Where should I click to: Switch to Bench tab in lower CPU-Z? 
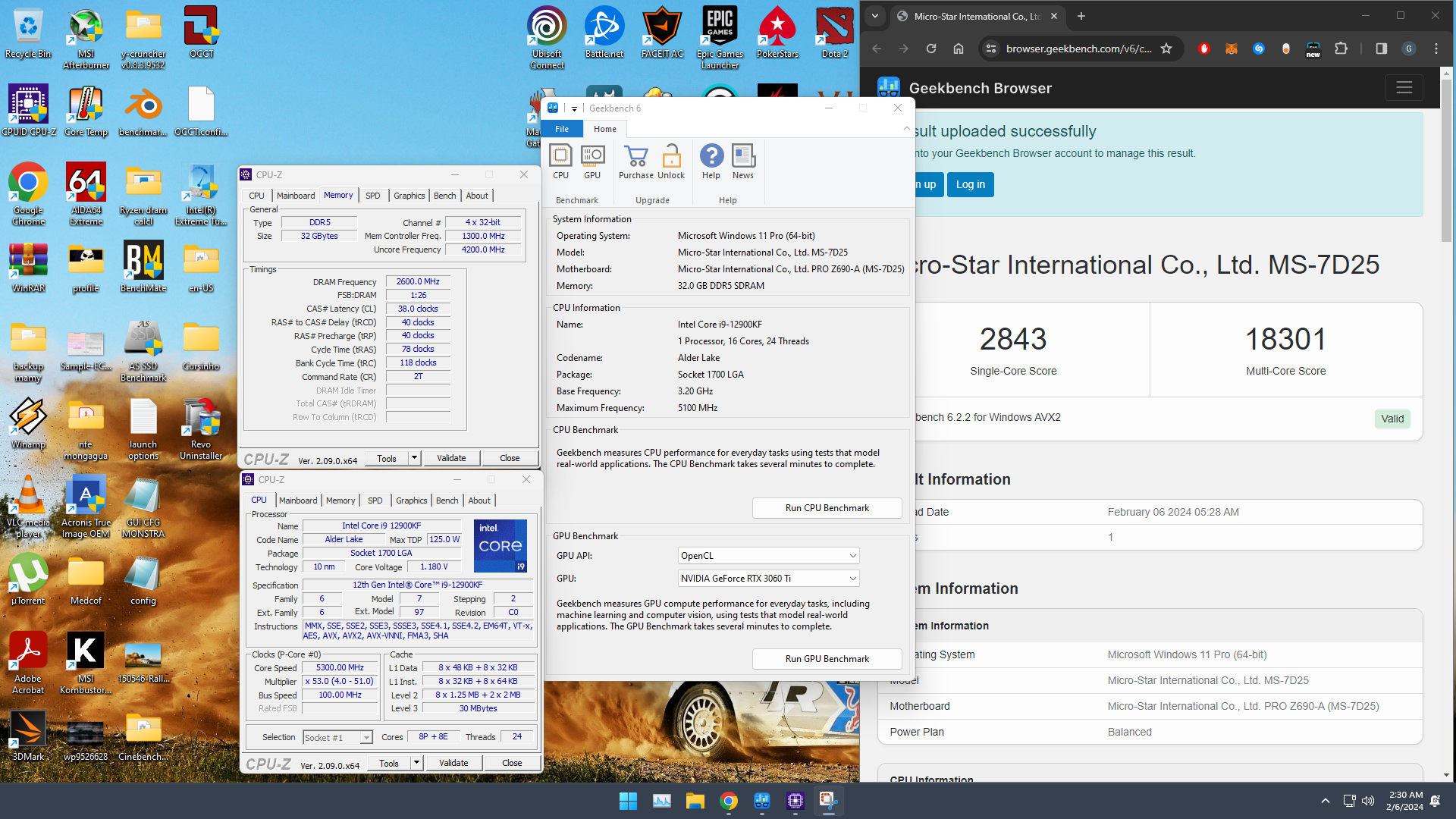[447, 500]
